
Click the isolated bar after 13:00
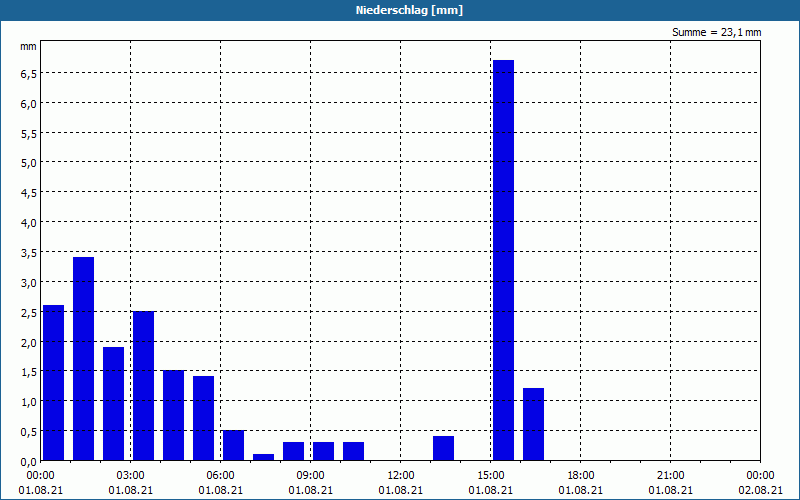[x=443, y=448]
